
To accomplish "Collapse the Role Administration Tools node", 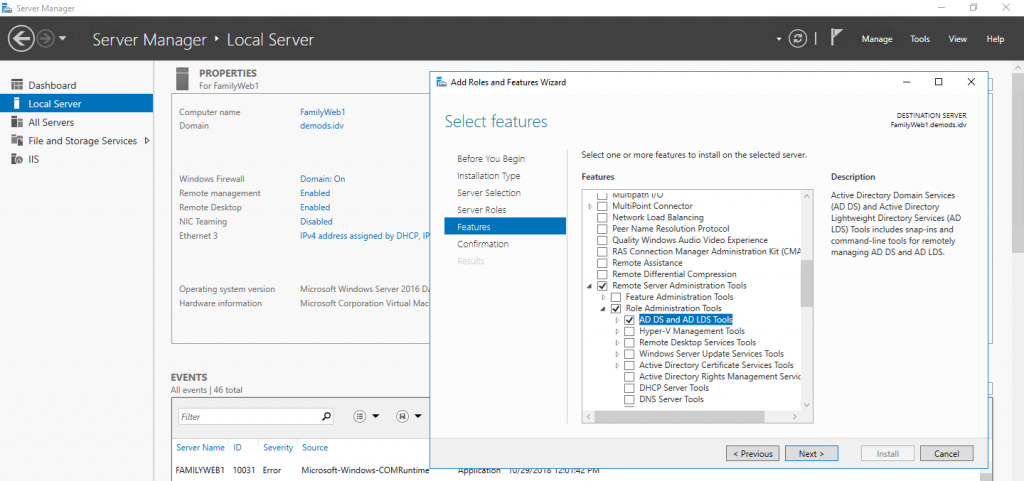I will point(604,309).
